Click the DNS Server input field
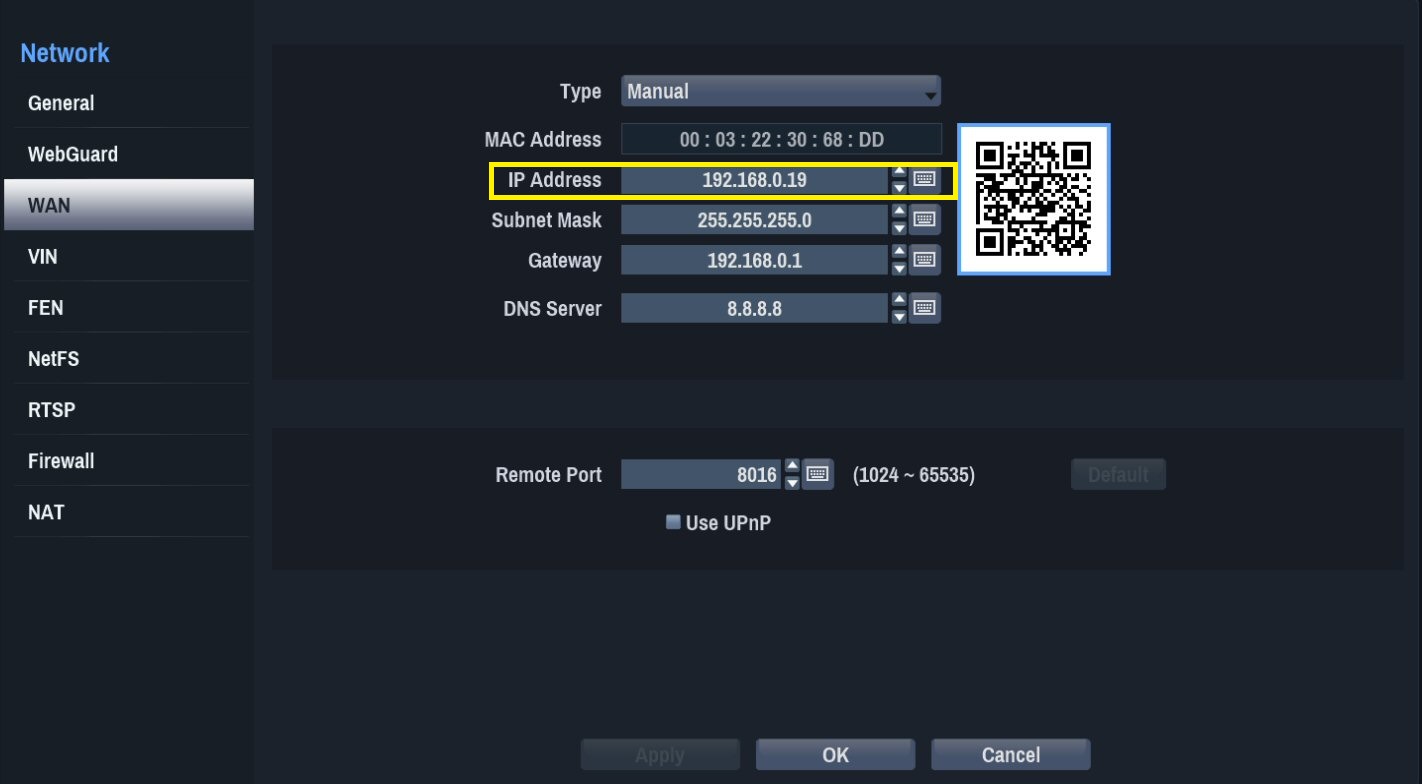 coord(754,308)
